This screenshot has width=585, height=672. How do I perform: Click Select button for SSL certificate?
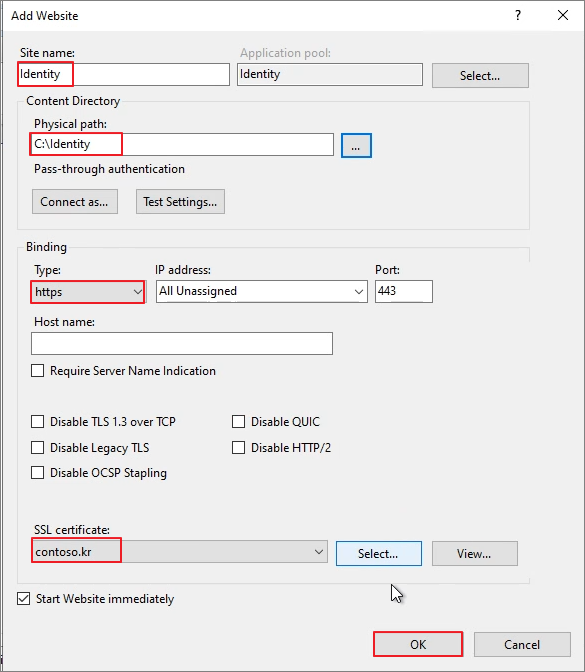coord(378,554)
